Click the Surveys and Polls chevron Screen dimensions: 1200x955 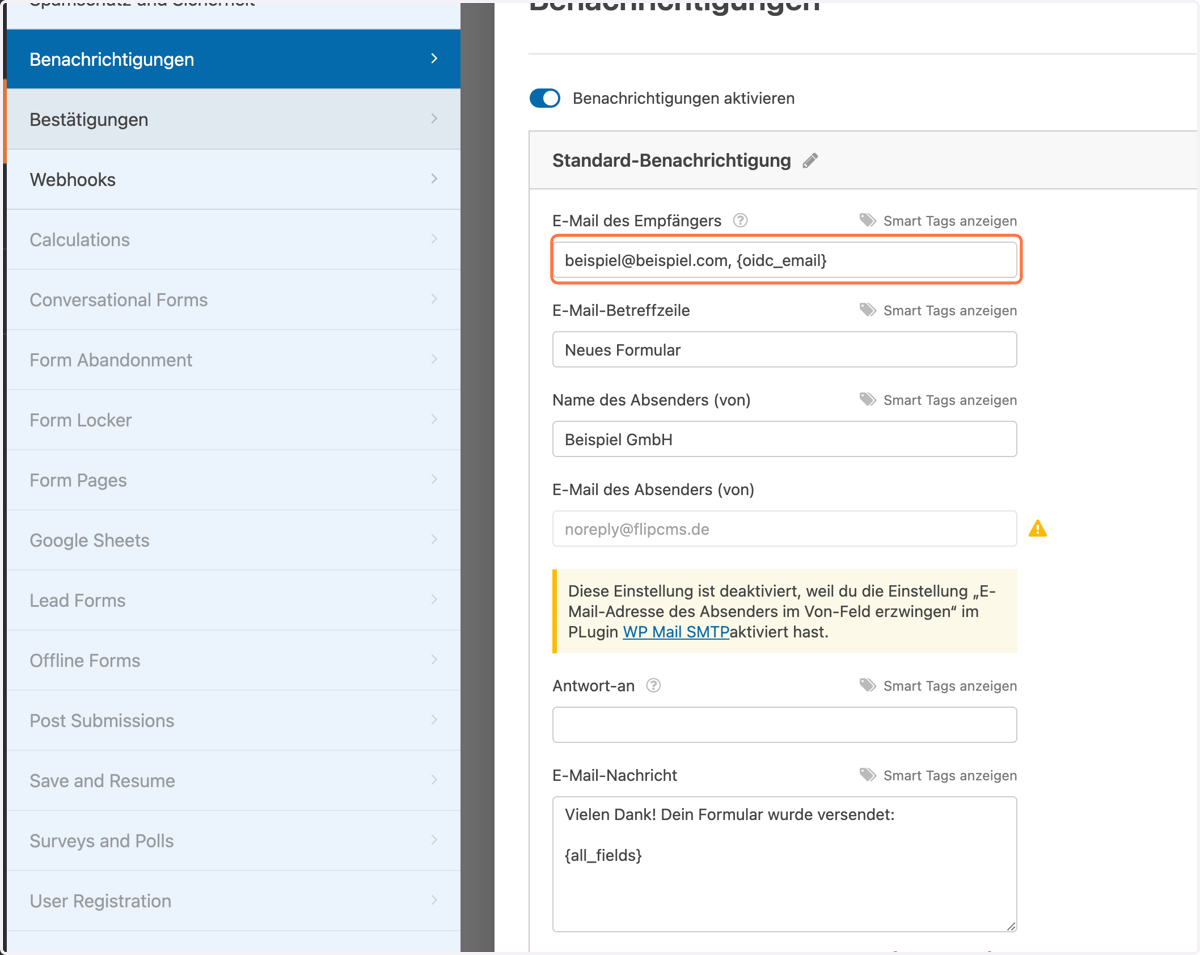pyautogui.click(x=434, y=840)
